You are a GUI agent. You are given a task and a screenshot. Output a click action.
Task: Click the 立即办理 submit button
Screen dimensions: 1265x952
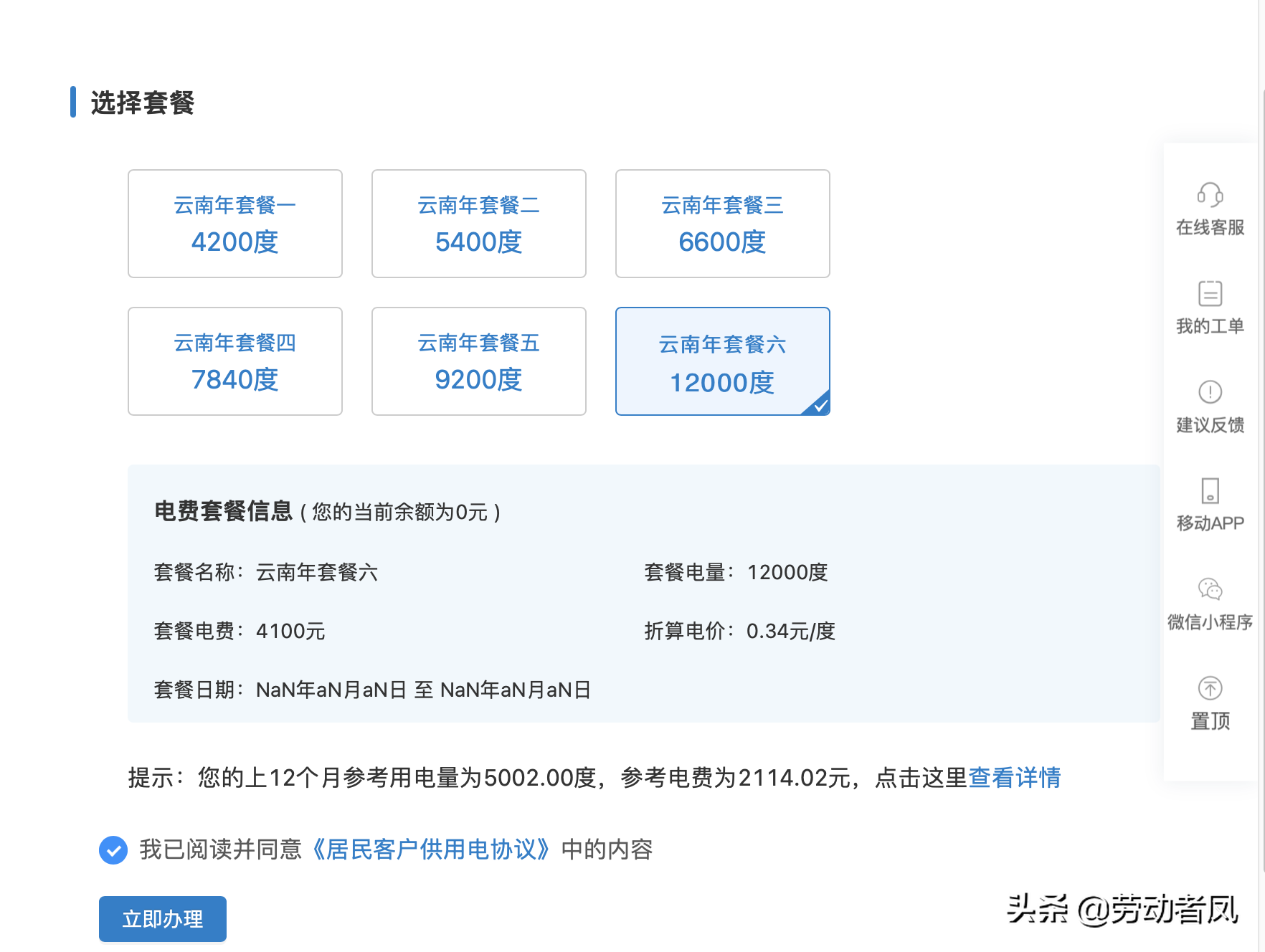[163, 919]
